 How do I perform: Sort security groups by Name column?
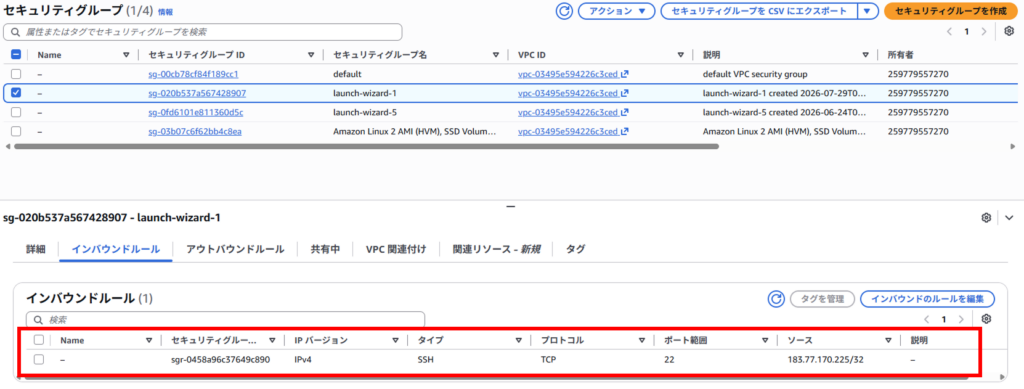pyautogui.click(x=126, y=55)
